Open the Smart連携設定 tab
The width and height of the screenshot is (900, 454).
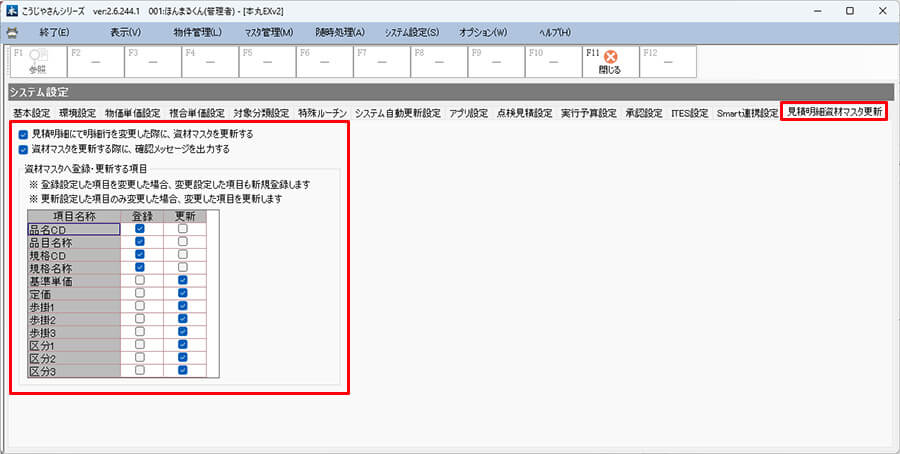746,113
